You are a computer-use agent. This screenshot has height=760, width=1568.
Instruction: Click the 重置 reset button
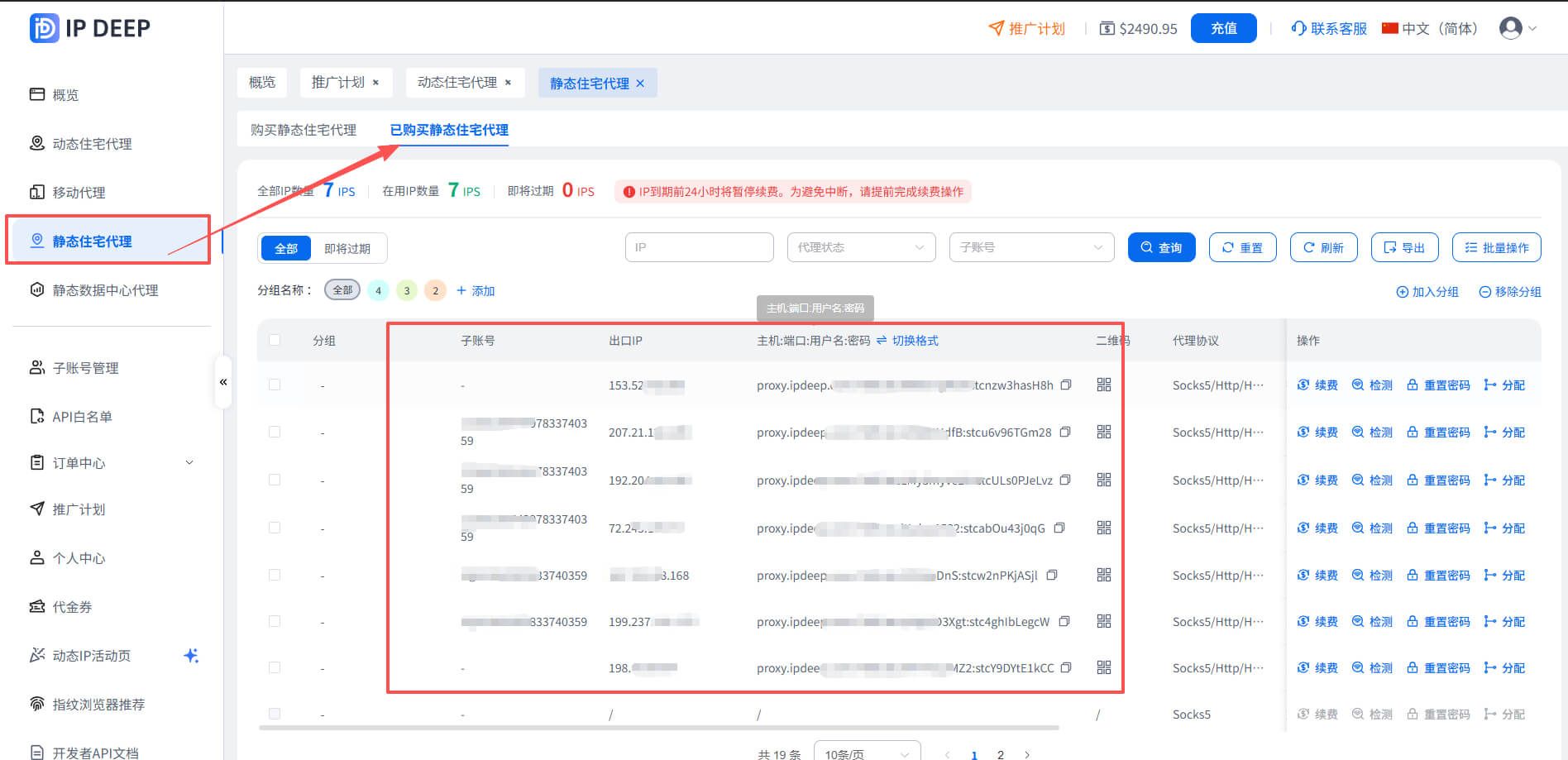click(1243, 247)
